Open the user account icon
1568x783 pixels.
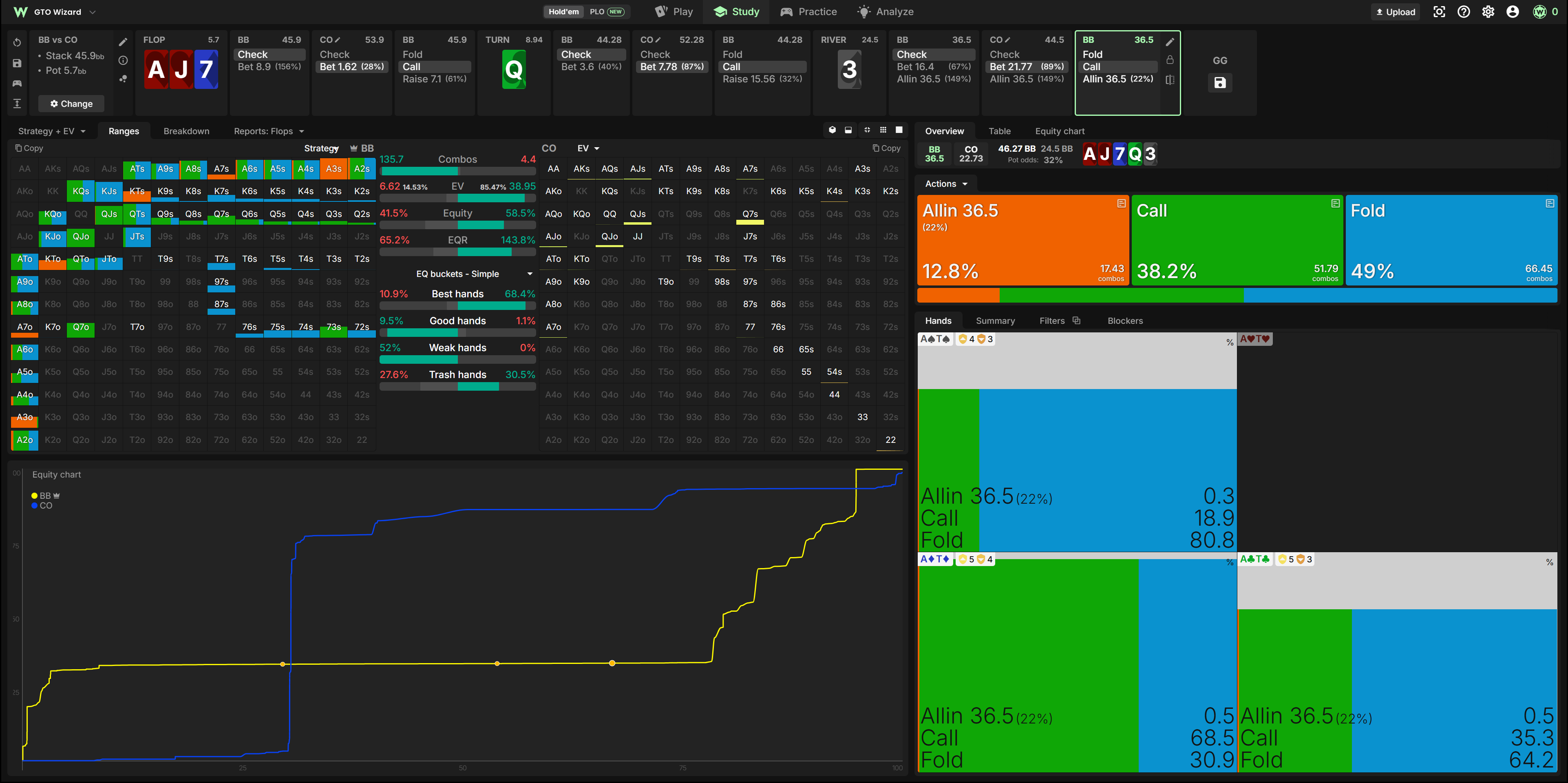[x=1513, y=11]
